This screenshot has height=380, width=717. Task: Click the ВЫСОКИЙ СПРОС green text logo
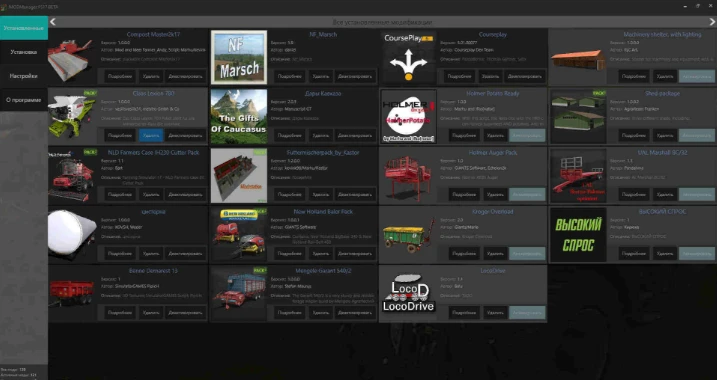[578, 234]
